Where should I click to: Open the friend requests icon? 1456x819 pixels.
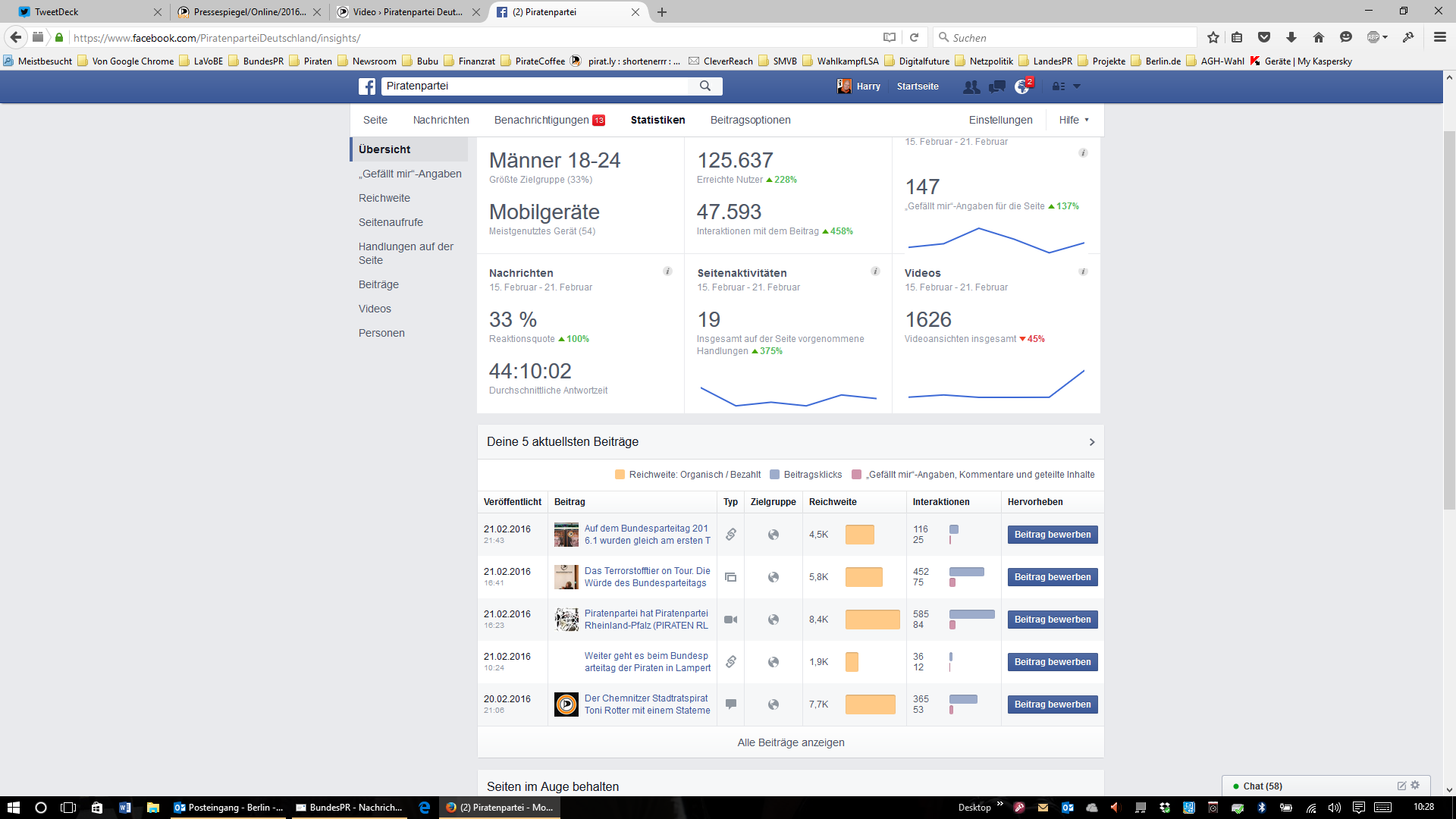click(971, 86)
